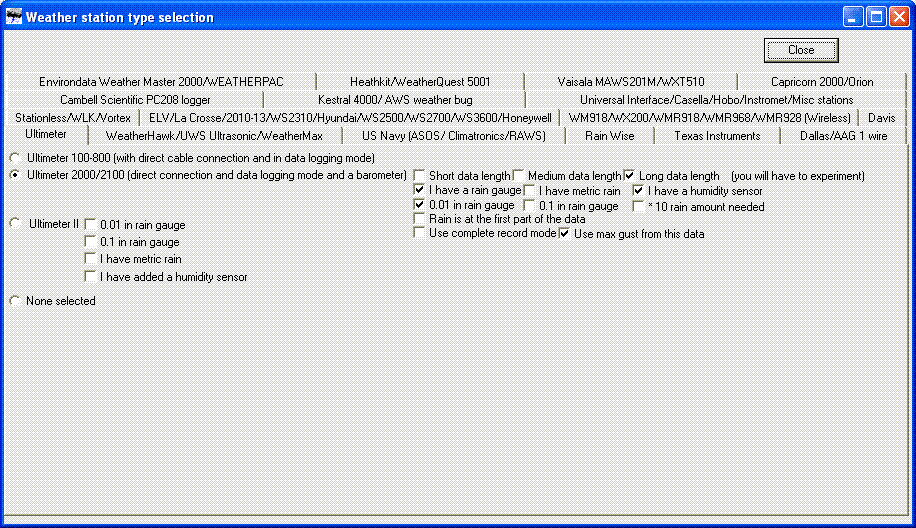The height and width of the screenshot is (528, 916).
Task: Switch to WM918/WX200/WMR918 Wireless tab
Action: point(709,118)
